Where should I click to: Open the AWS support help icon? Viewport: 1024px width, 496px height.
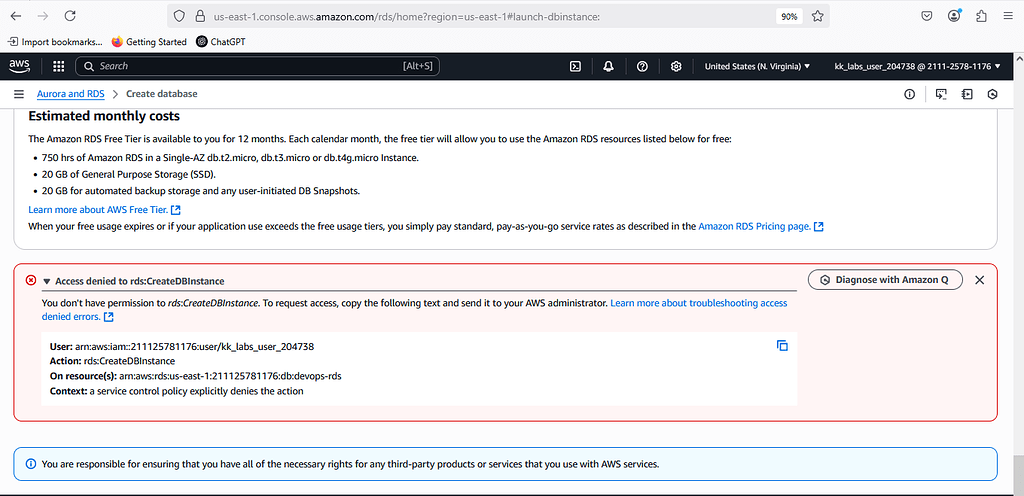tap(642, 66)
